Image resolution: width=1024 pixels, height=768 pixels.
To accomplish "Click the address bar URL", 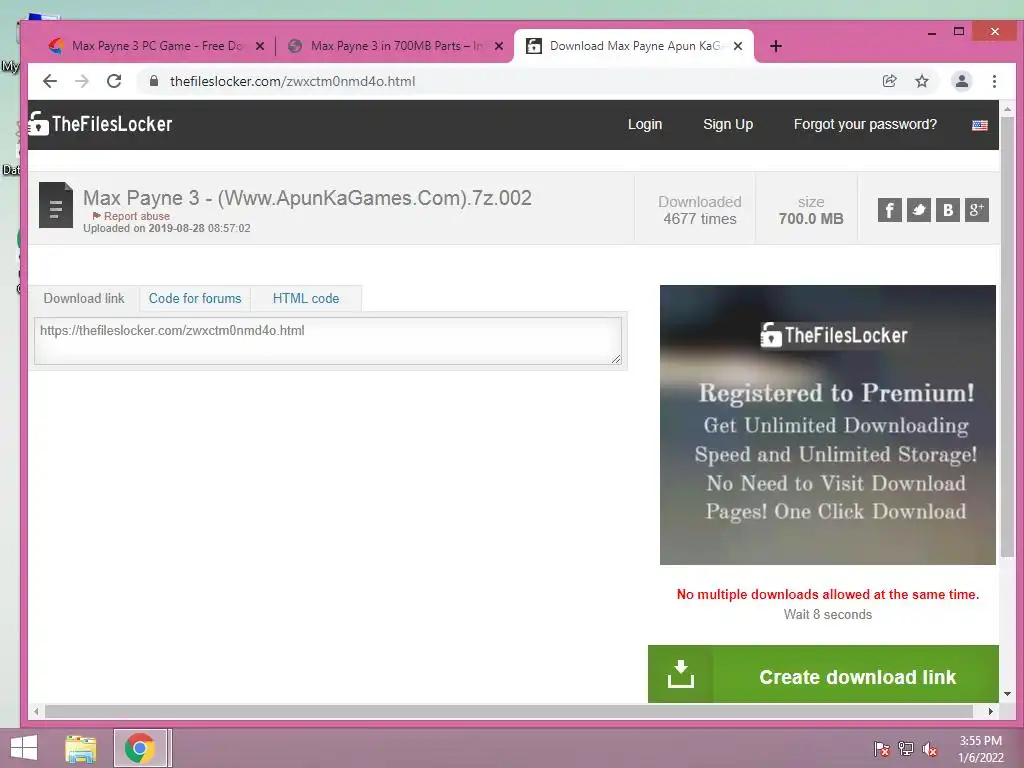I will (x=293, y=81).
